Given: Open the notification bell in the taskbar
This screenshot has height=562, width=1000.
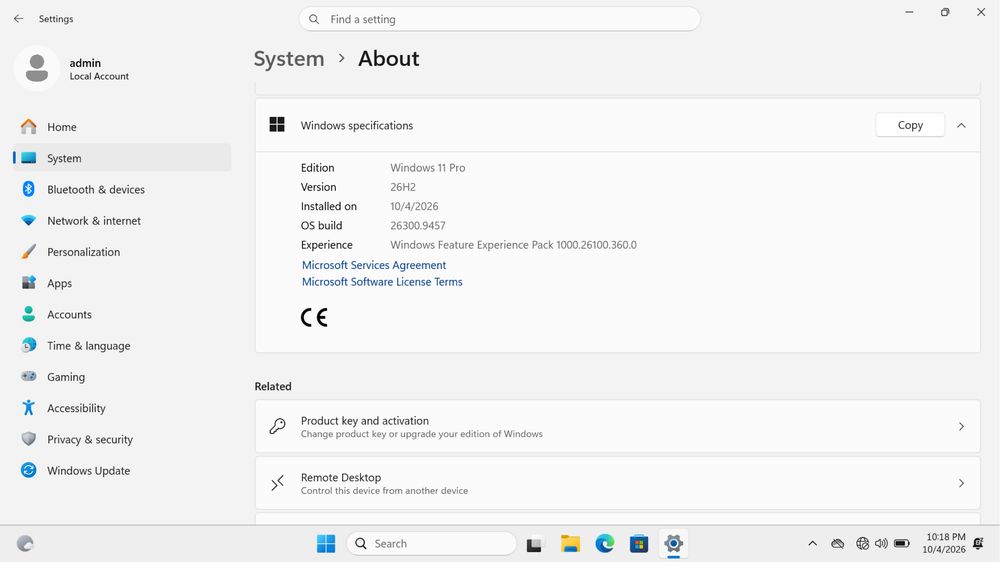Looking at the screenshot, I should pos(978,544).
